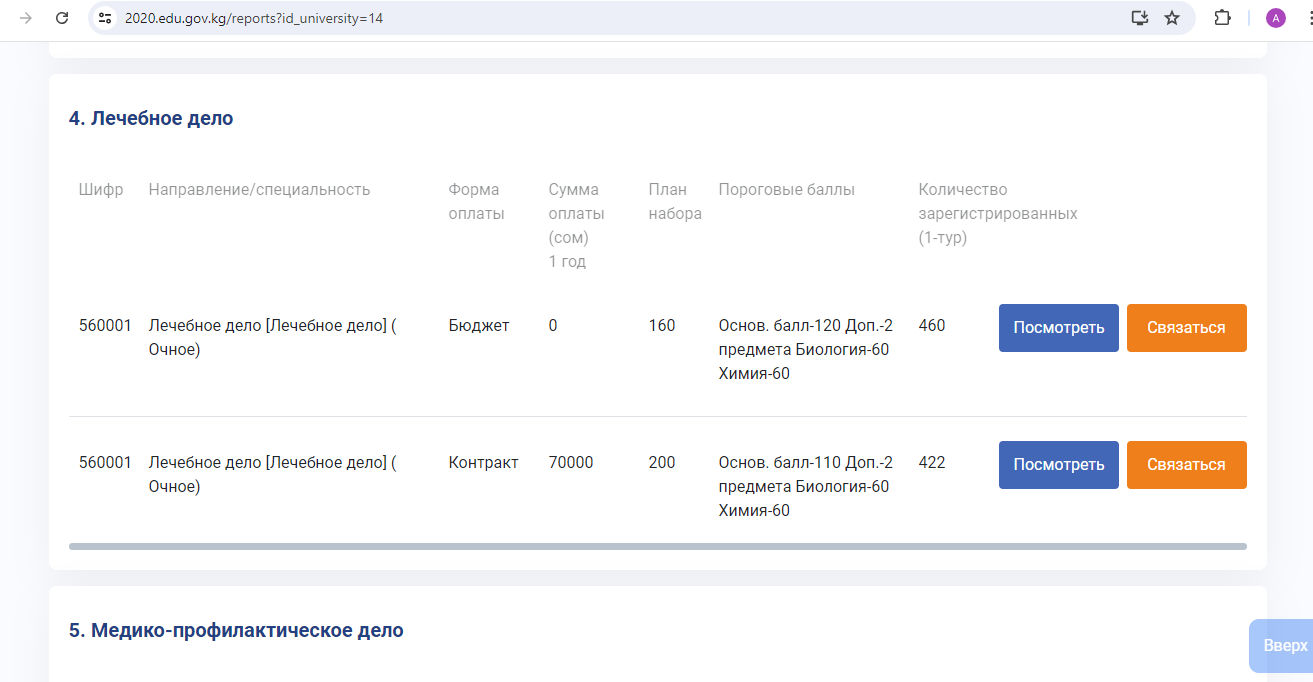Click Посмотреть for the Контракт row
The width and height of the screenshot is (1313, 682).
(x=1059, y=465)
